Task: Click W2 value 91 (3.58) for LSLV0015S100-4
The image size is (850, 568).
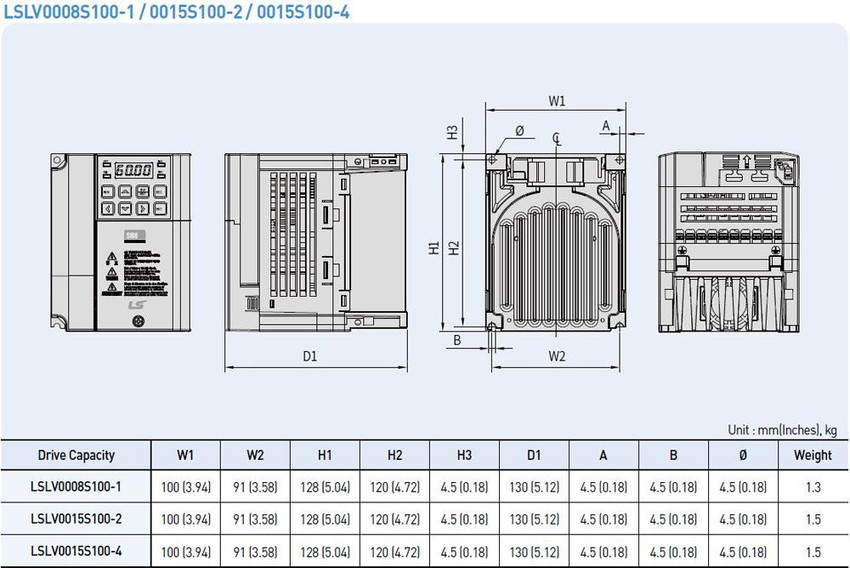Action: click(x=255, y=552)
